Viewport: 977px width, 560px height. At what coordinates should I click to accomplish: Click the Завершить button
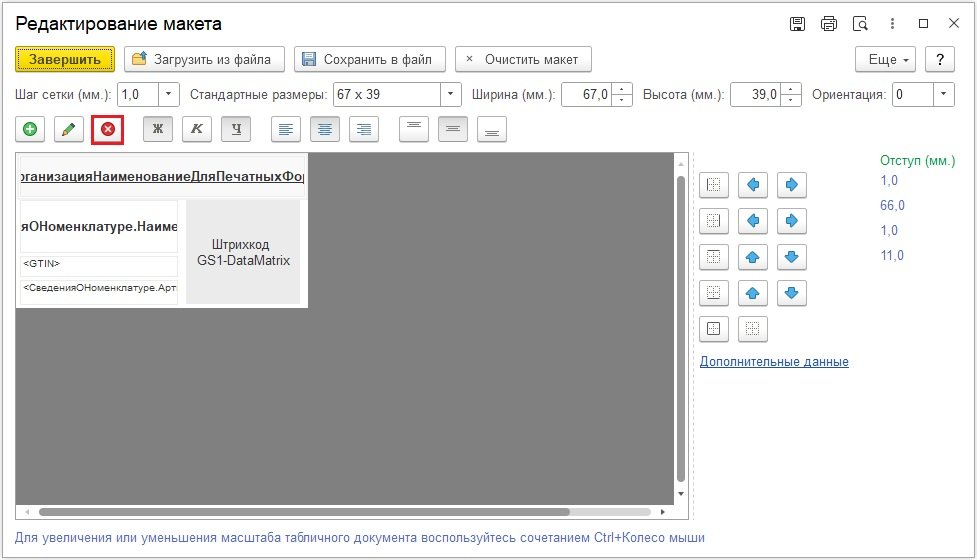click(x=65, y=60)
